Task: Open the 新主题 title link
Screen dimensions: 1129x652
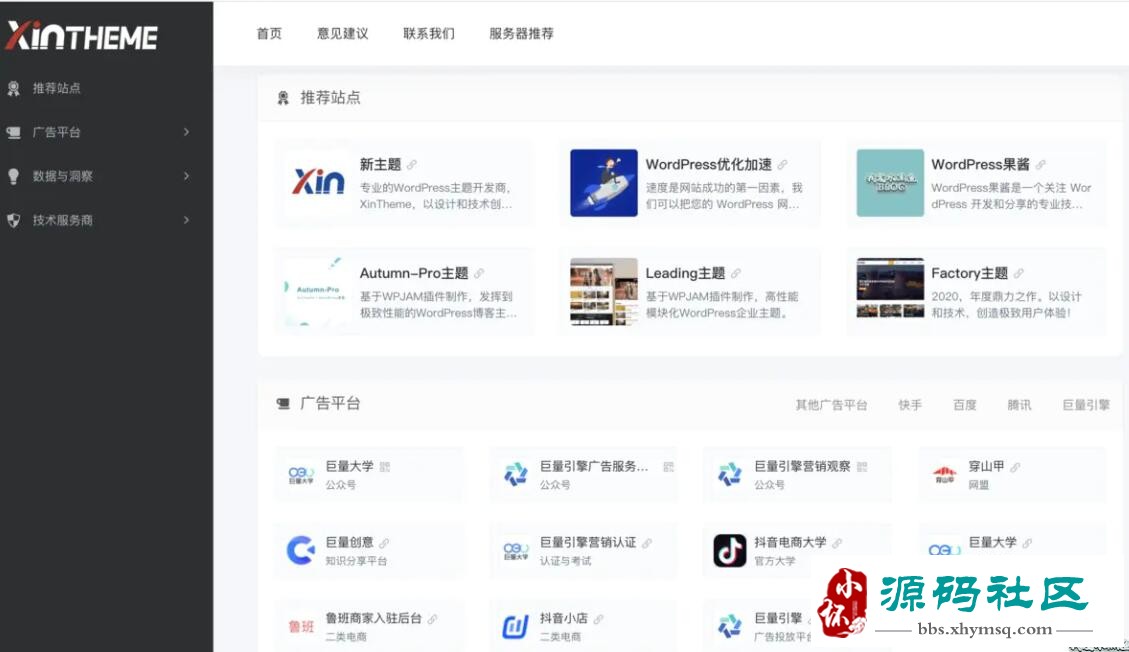Action: (380, 165)
